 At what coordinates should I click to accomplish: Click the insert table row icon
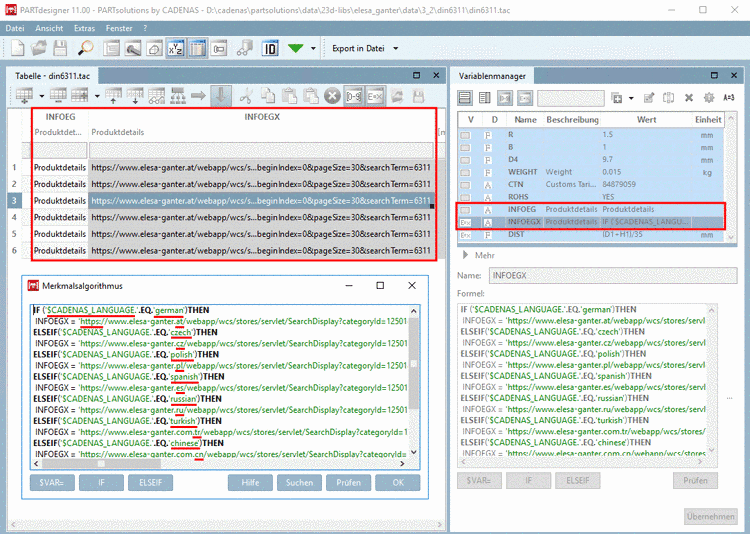[x=24, y=96]
